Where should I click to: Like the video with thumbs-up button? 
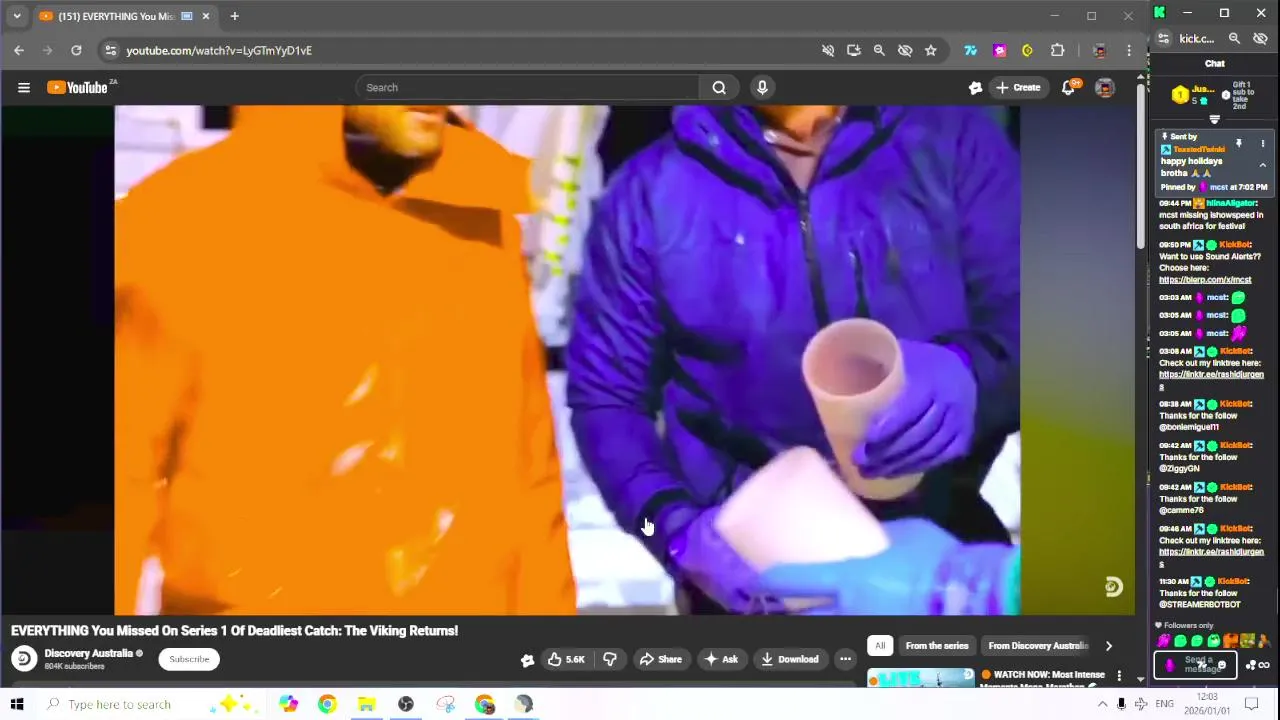pos(565,659)
